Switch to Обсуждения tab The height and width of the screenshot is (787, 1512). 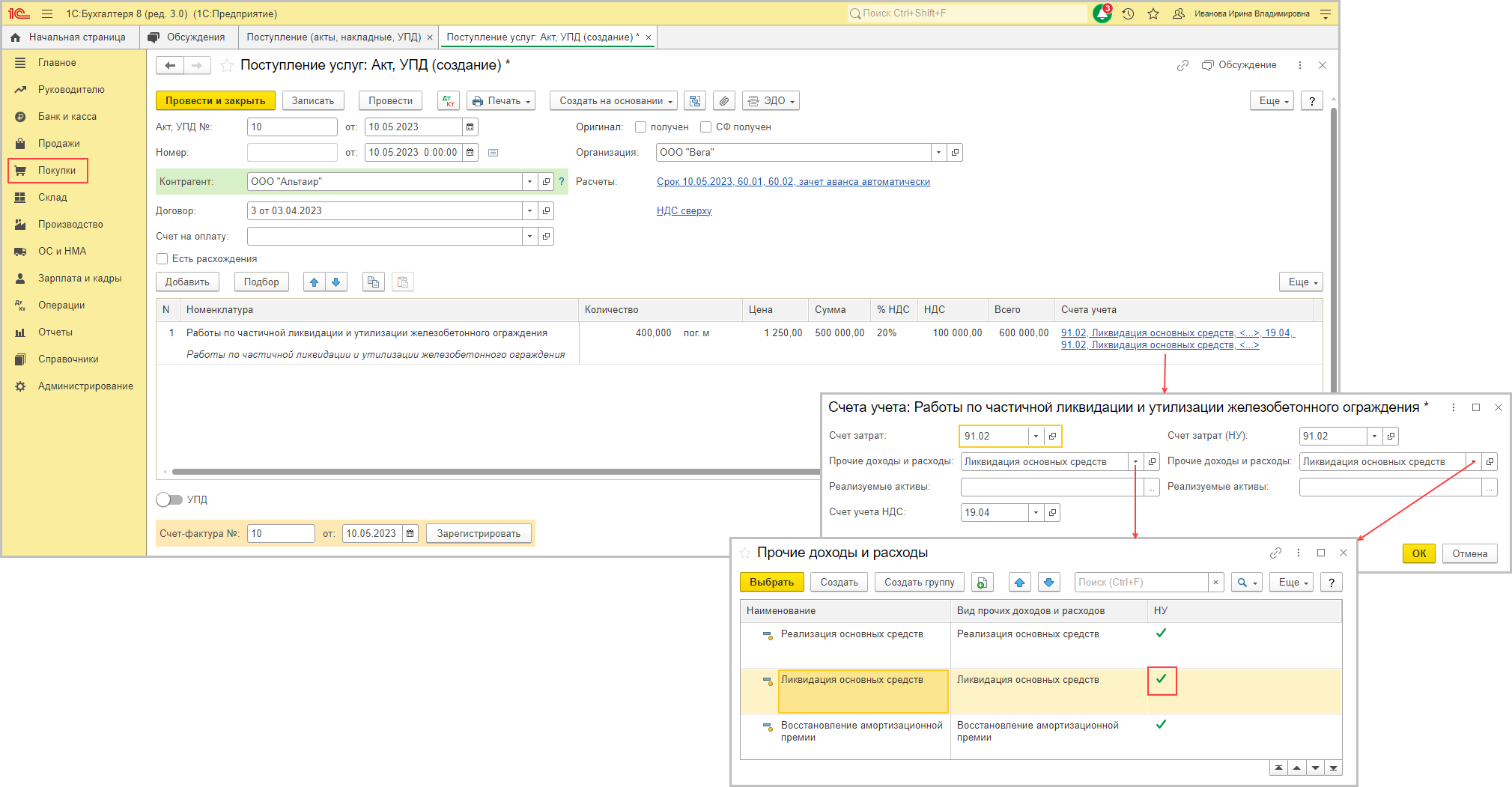pos(188,37)
